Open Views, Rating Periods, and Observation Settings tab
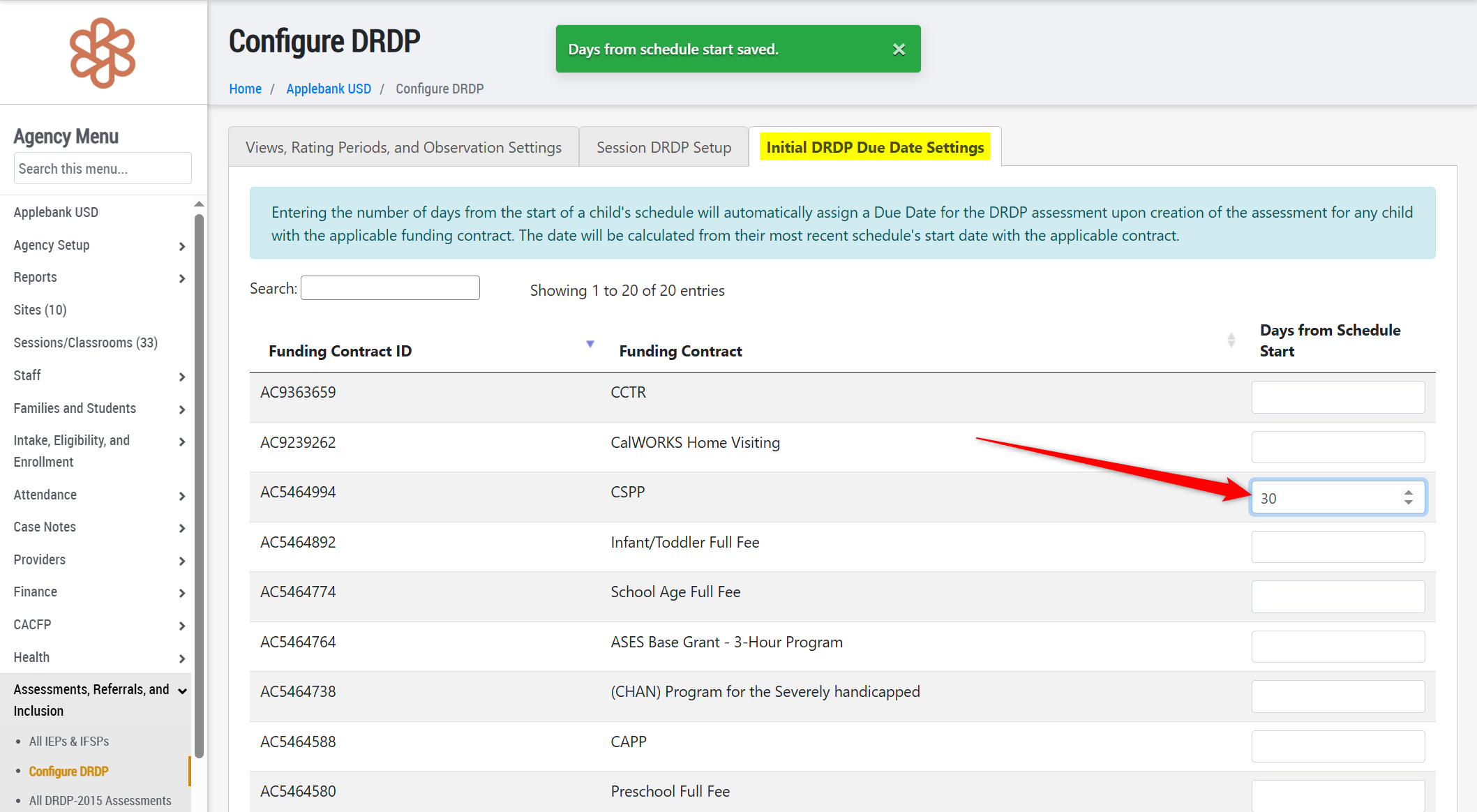Viewport: 1477px width, 812px height. pyautogui.click(x=403, y=147)
